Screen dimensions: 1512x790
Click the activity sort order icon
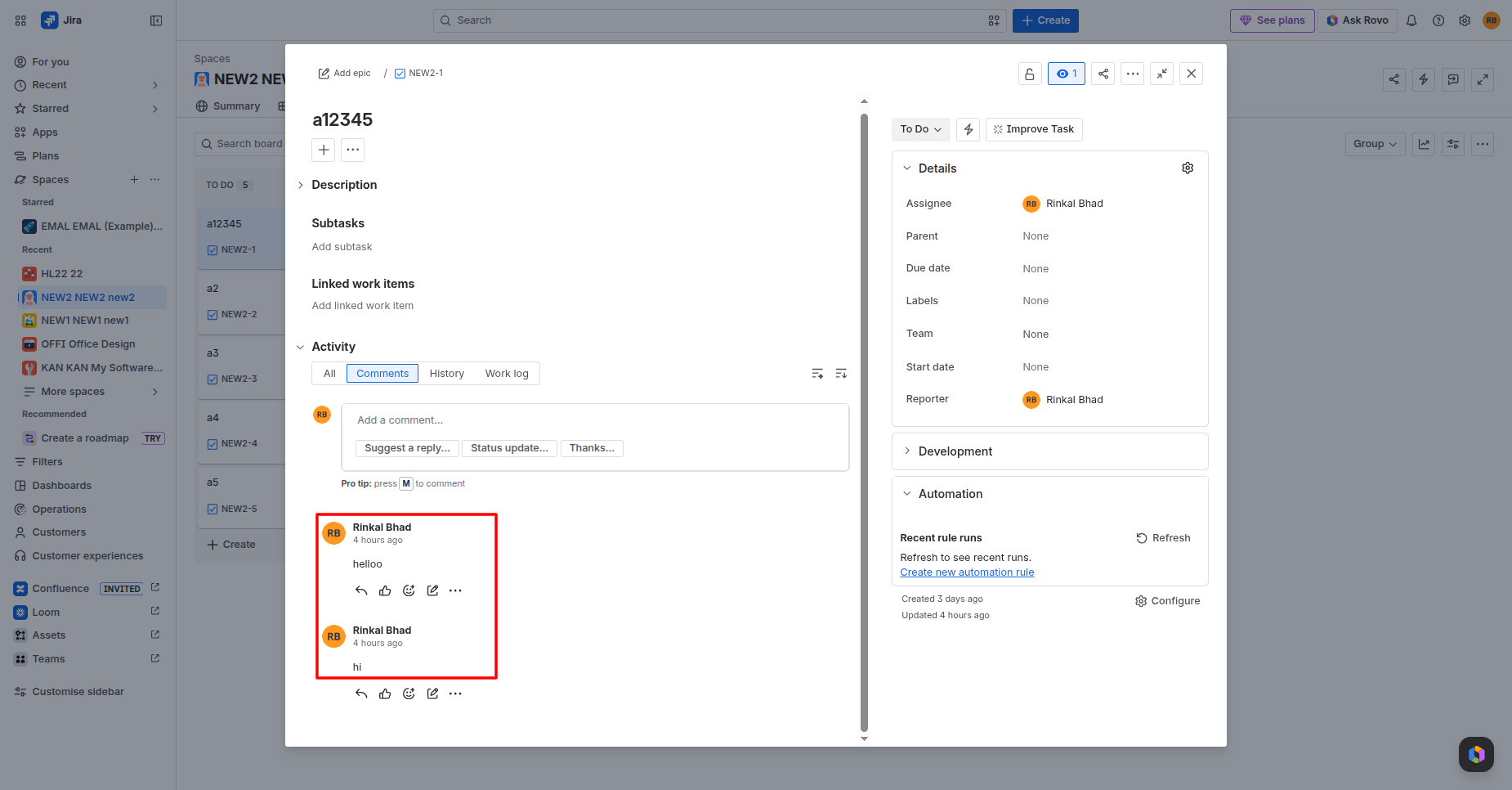click(841, 374)
